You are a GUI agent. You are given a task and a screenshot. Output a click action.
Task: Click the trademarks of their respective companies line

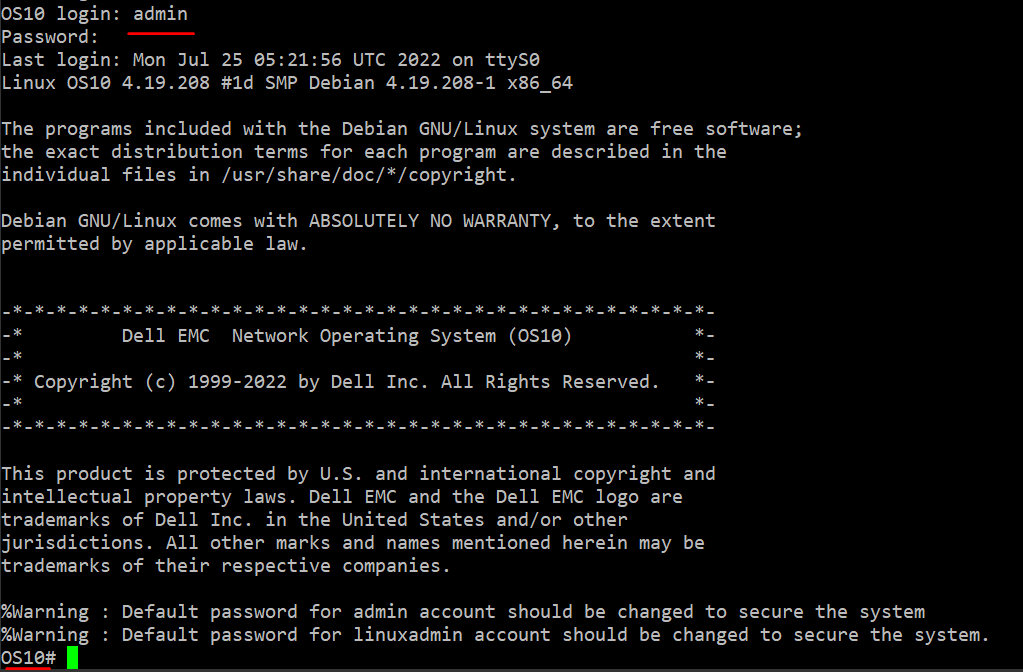225,566
